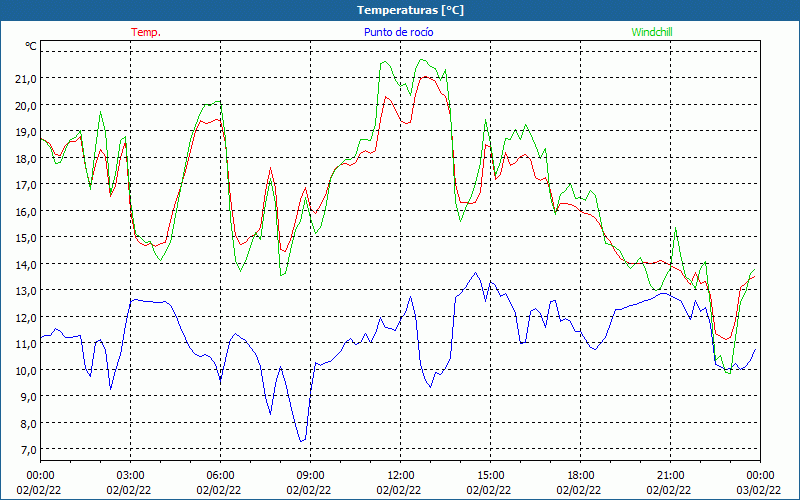Click the 9,0 y-axis value

(28, 396)
